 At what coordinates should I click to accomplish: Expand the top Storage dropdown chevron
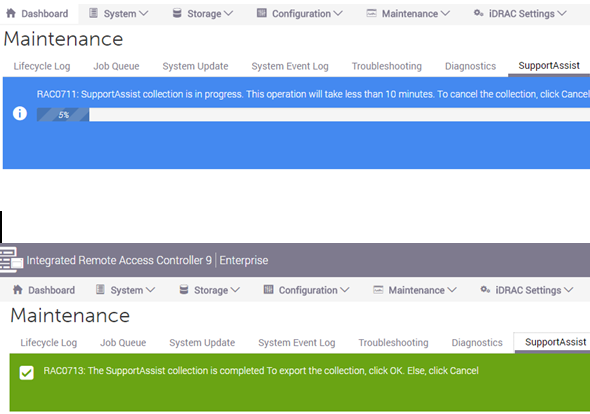click(x=228, y=14)
